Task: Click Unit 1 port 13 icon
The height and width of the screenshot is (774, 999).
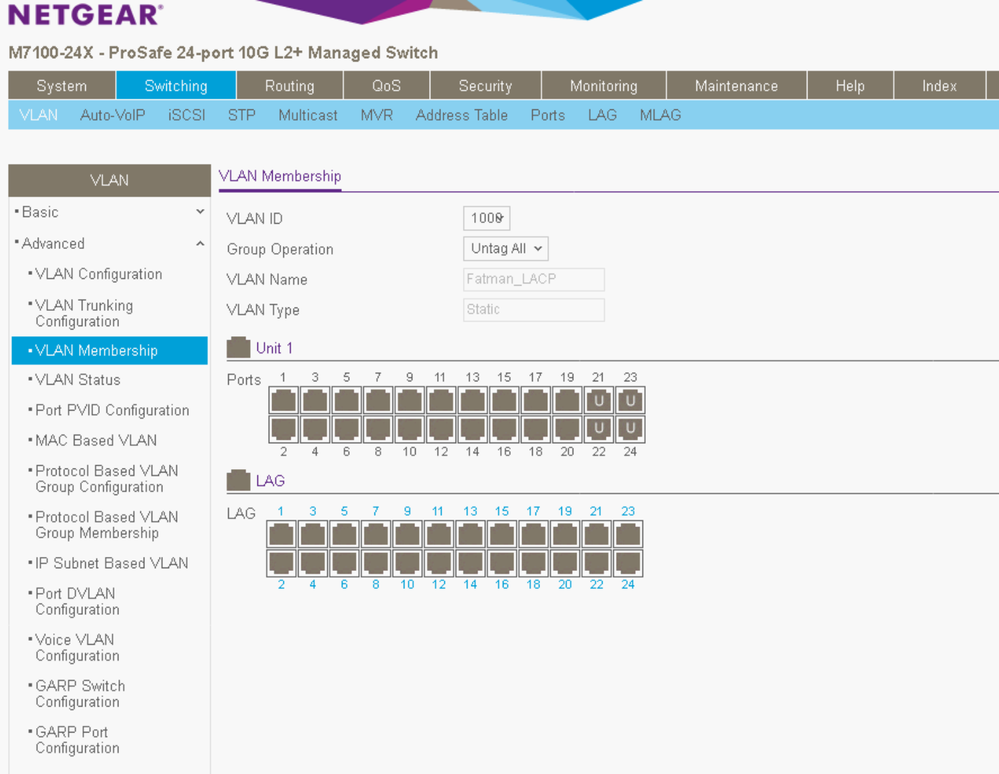Action: [x=472, y=401]
